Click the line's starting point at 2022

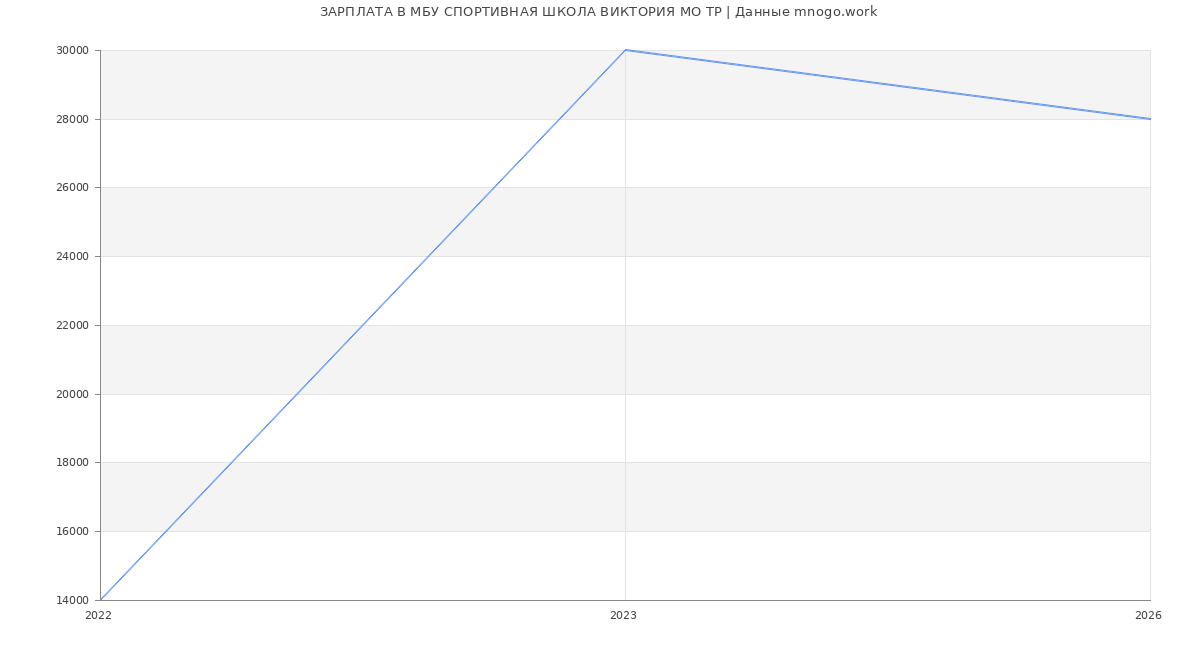pyautogui.click(x=100, y=600)
